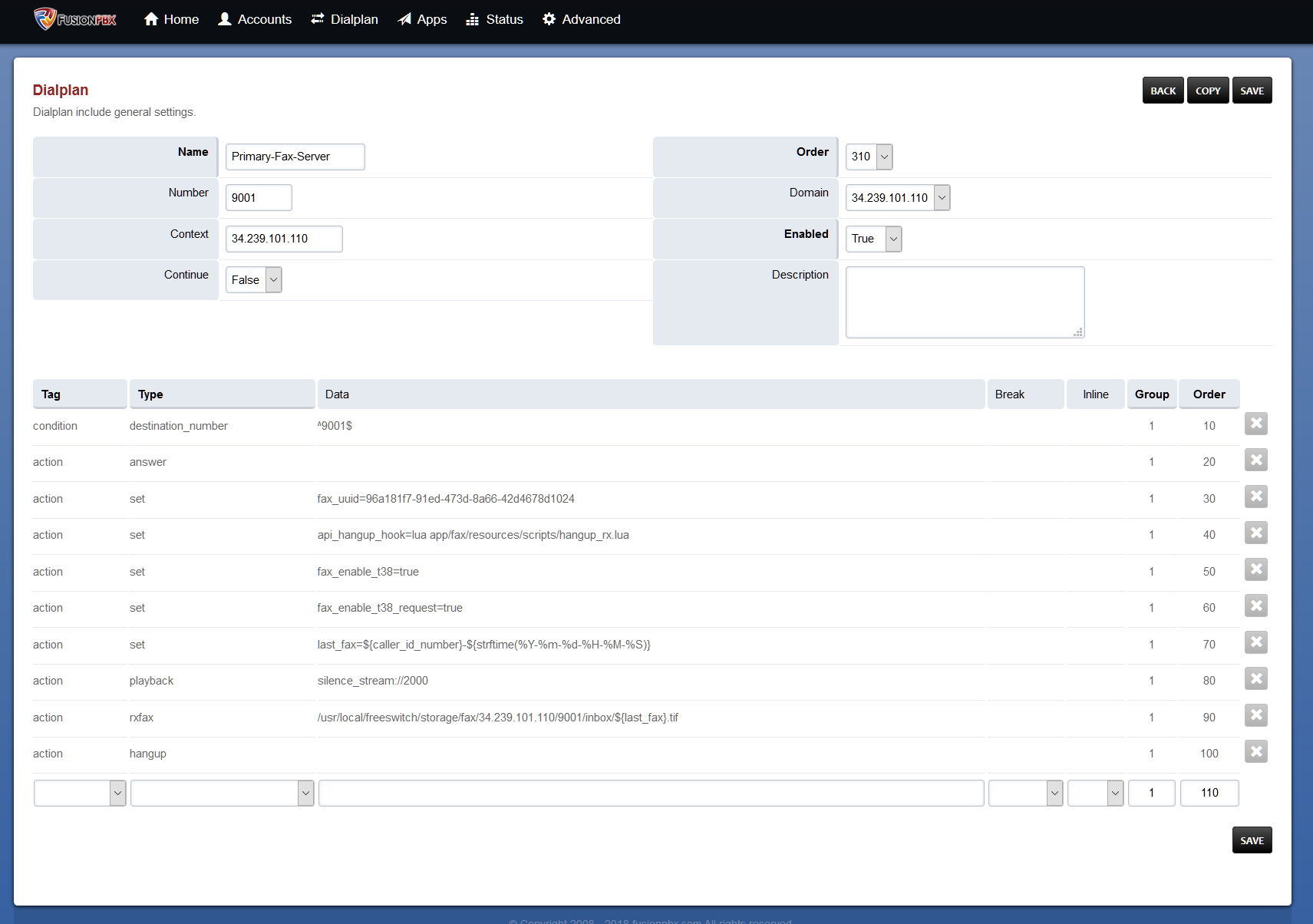Delete the hangup action row
Viewport: 1313px width, 924px height.
(1256, 752)
